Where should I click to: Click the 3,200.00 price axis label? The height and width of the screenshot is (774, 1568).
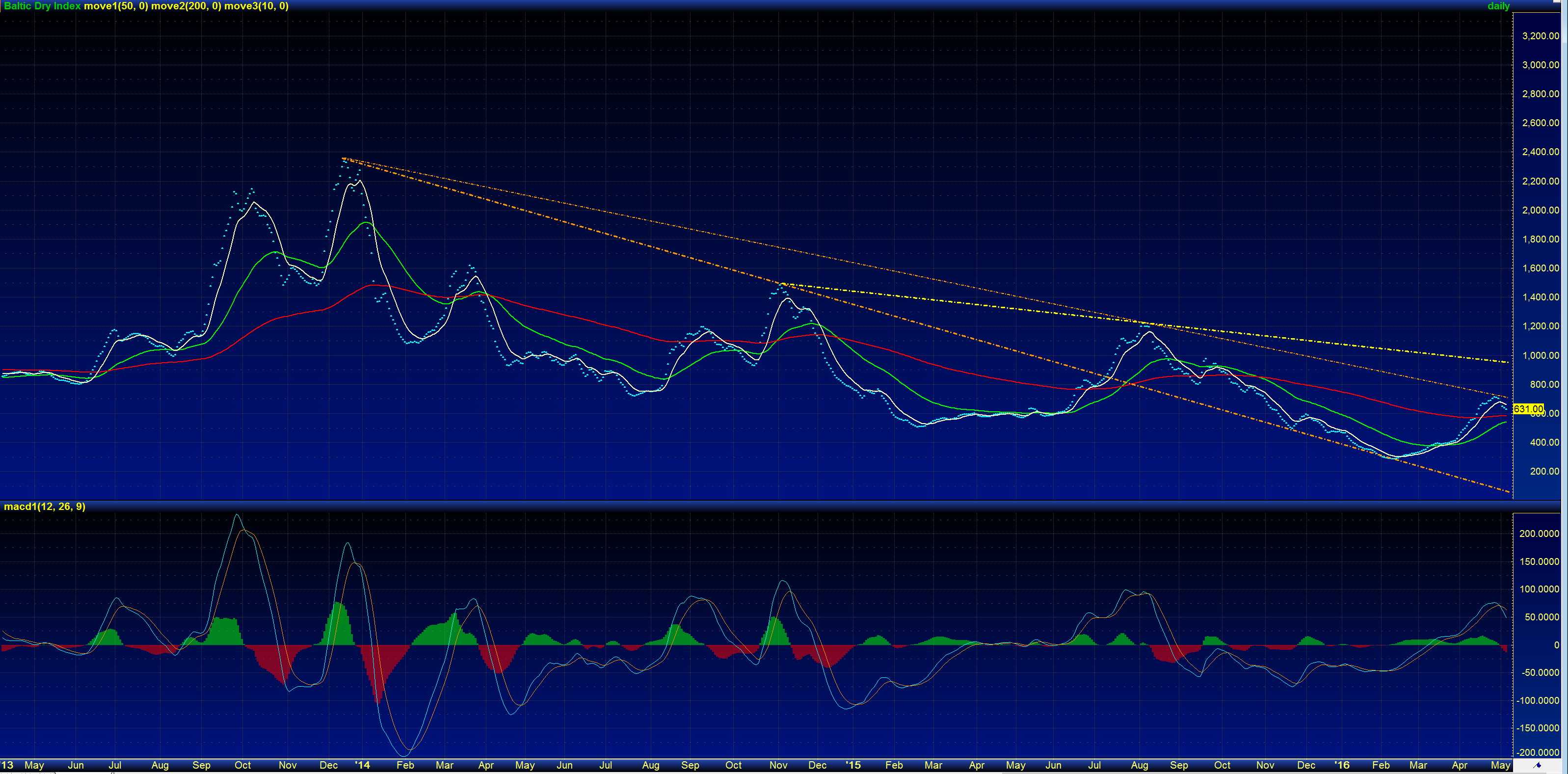coord(1540,36)
